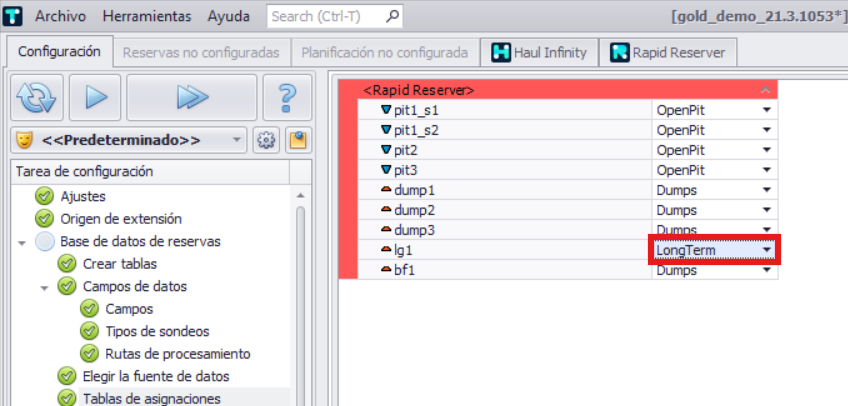Open the Herramientas menu
This screenshot has width=848, height=406.
(x=147, y=17)
